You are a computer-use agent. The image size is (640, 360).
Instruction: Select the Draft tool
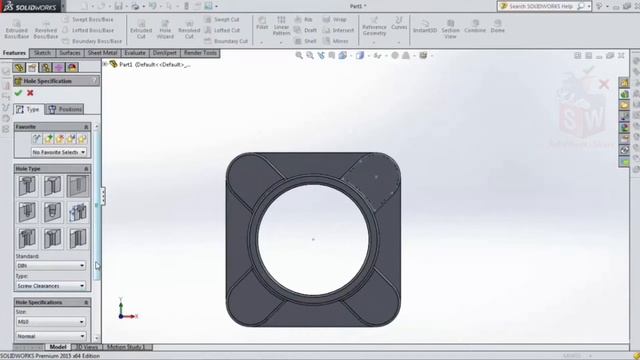[x=305, y=30]
